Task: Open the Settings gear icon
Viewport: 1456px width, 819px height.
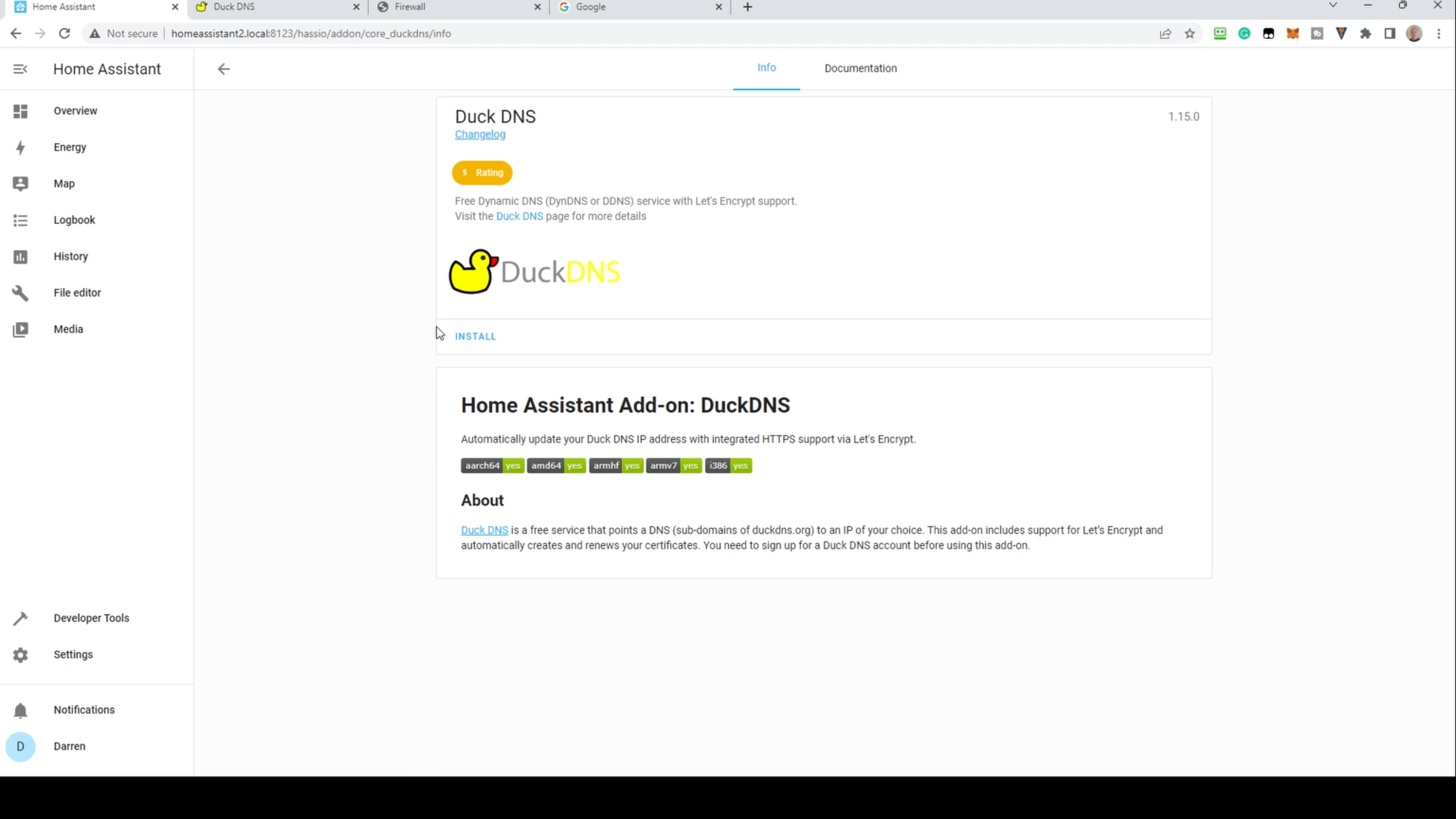Action: point(20,655)
